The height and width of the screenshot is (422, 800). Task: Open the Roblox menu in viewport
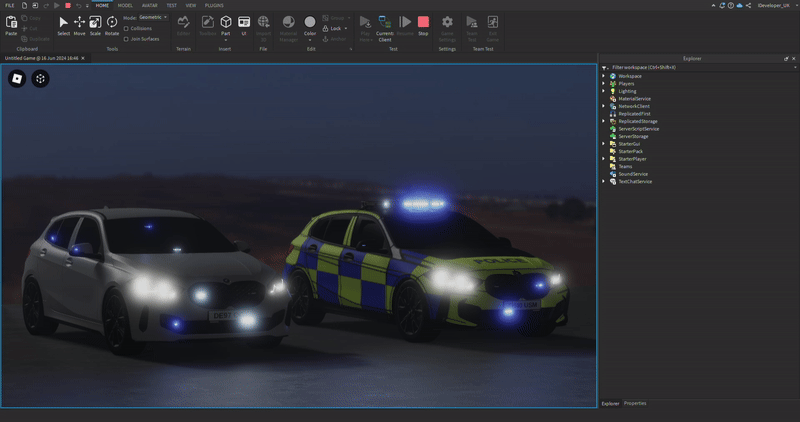click(x=18, y=78)
